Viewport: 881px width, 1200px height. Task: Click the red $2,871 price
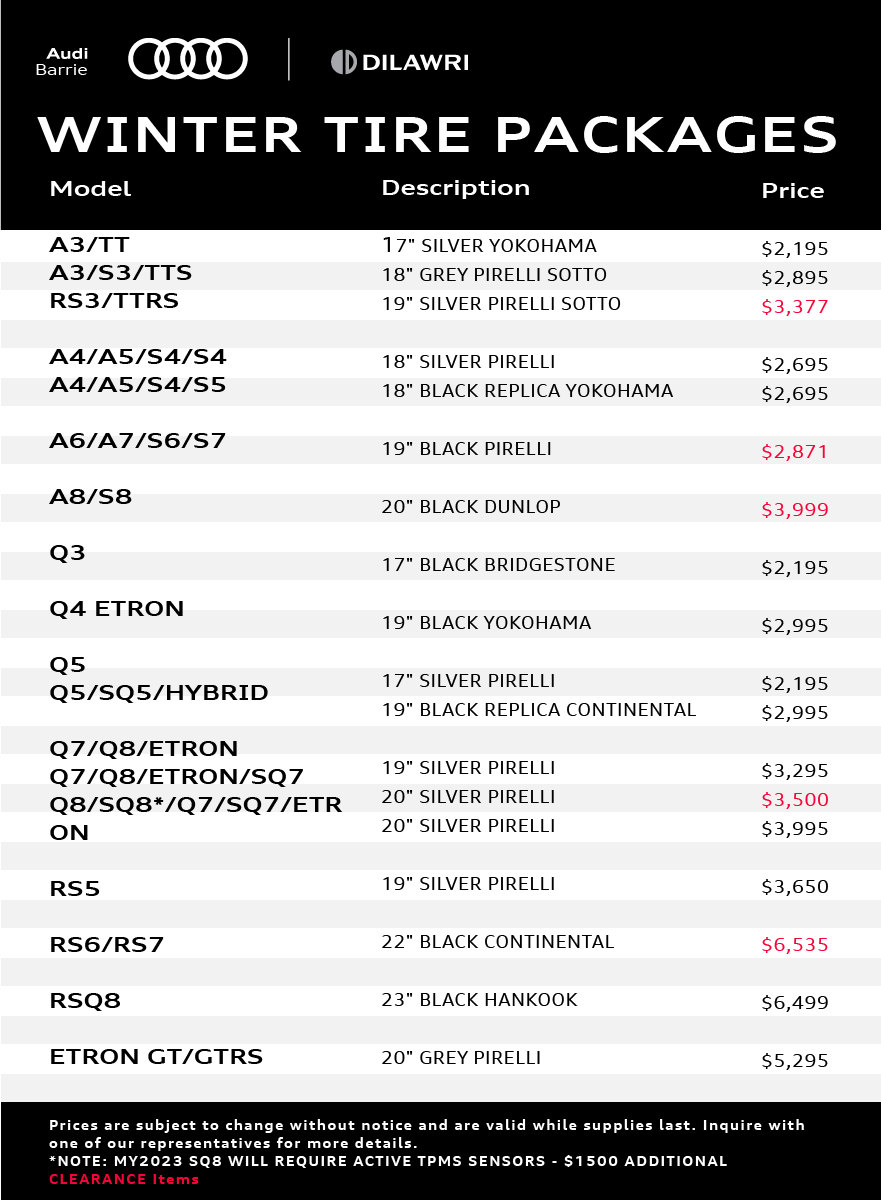pos(794,452)
